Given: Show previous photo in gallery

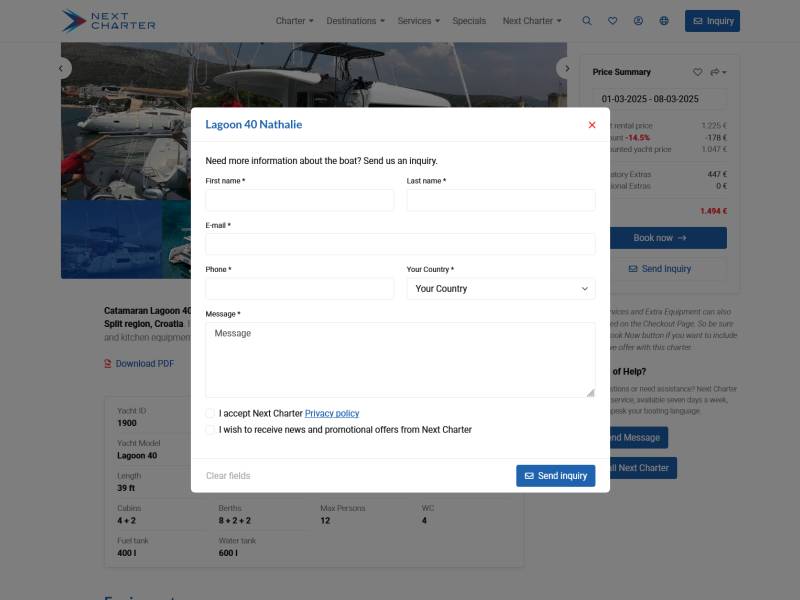Looking at the screenshot, I should 62,68.
